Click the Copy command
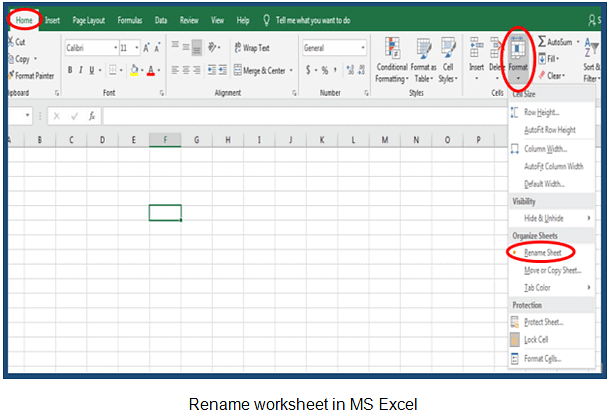Viewport: 612px width, 417px height. 20,59
